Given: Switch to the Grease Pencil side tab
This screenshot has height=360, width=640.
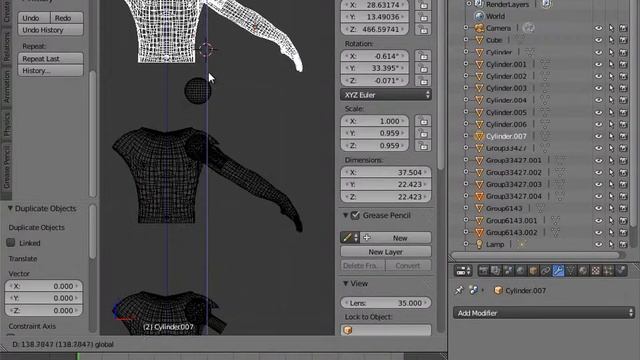Looking at the screenshot, I should pos(6,167).
